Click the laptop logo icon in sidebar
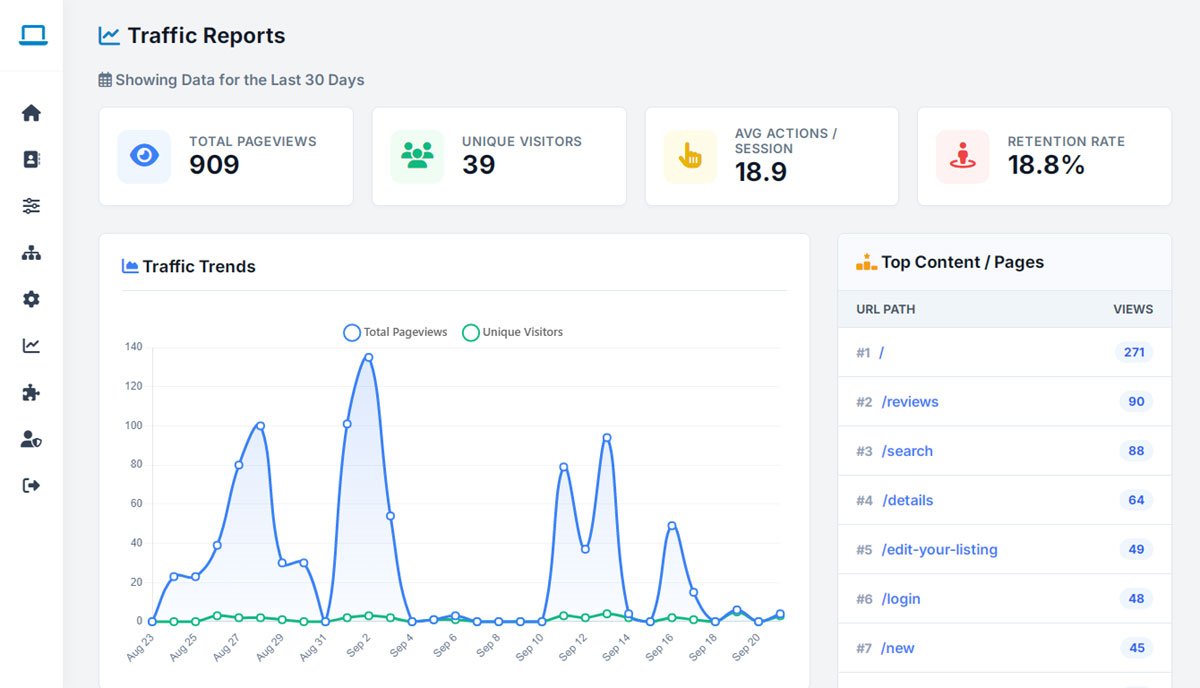The width and height of the screenshot is (1200, 688). (x=32, y=36)
